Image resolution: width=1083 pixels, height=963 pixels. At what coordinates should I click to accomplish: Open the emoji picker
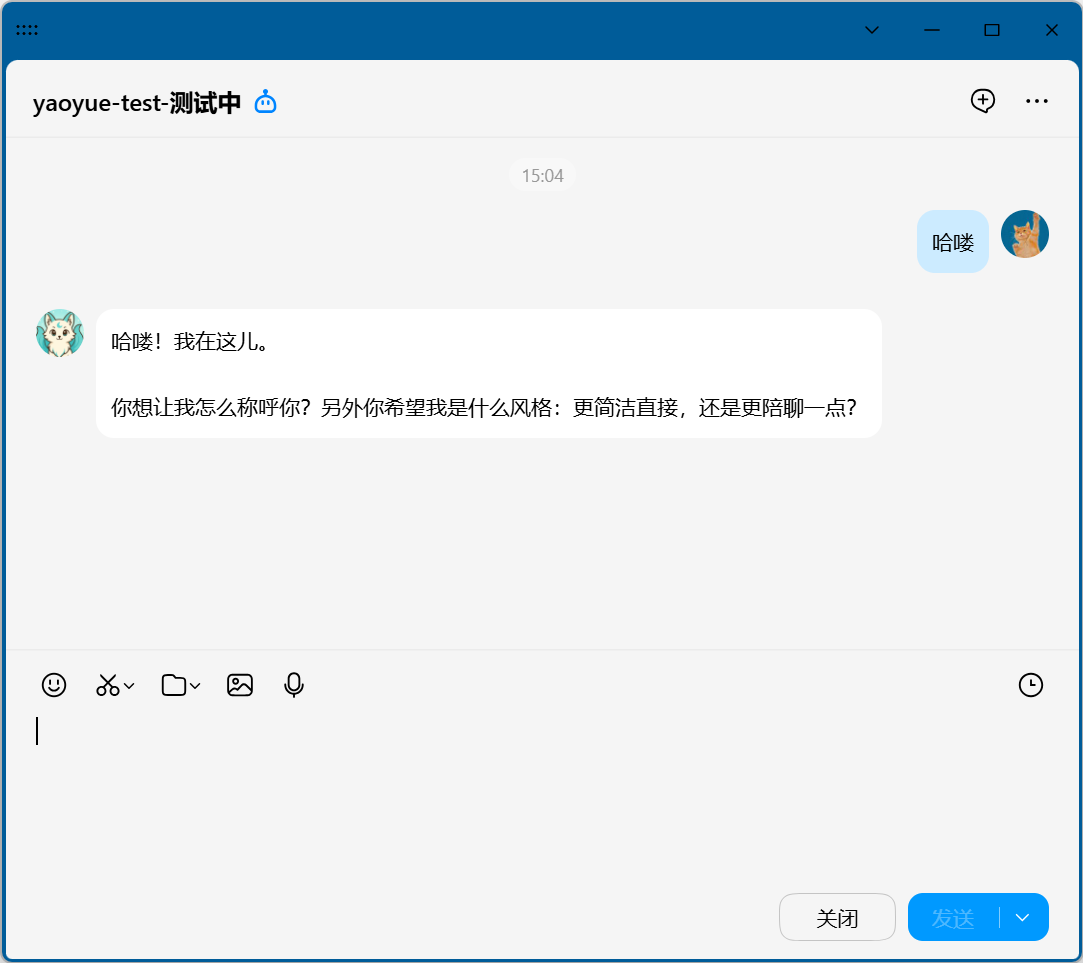(54, 685)
